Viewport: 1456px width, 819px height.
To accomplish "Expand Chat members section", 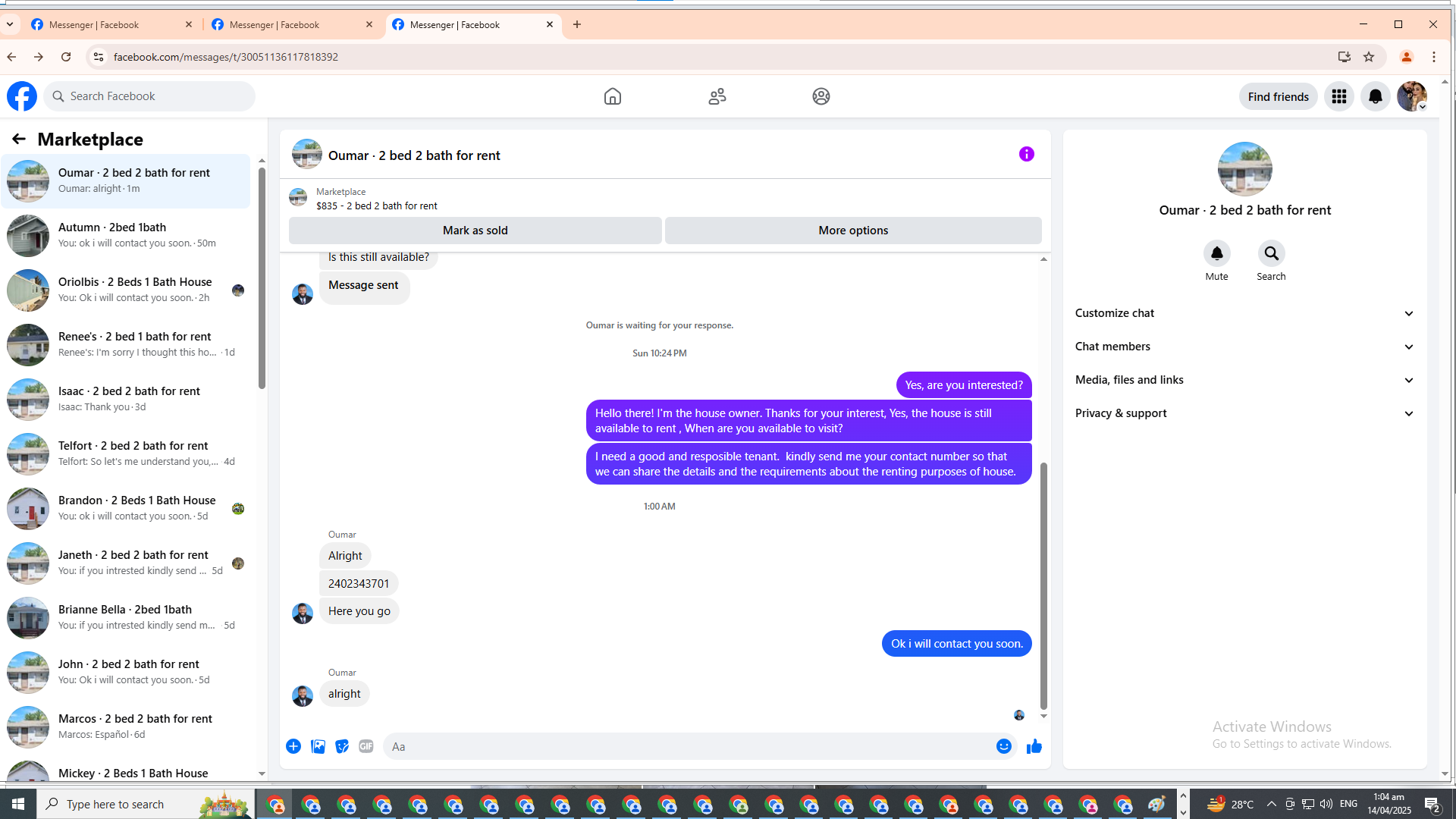I will point(1244,347).
